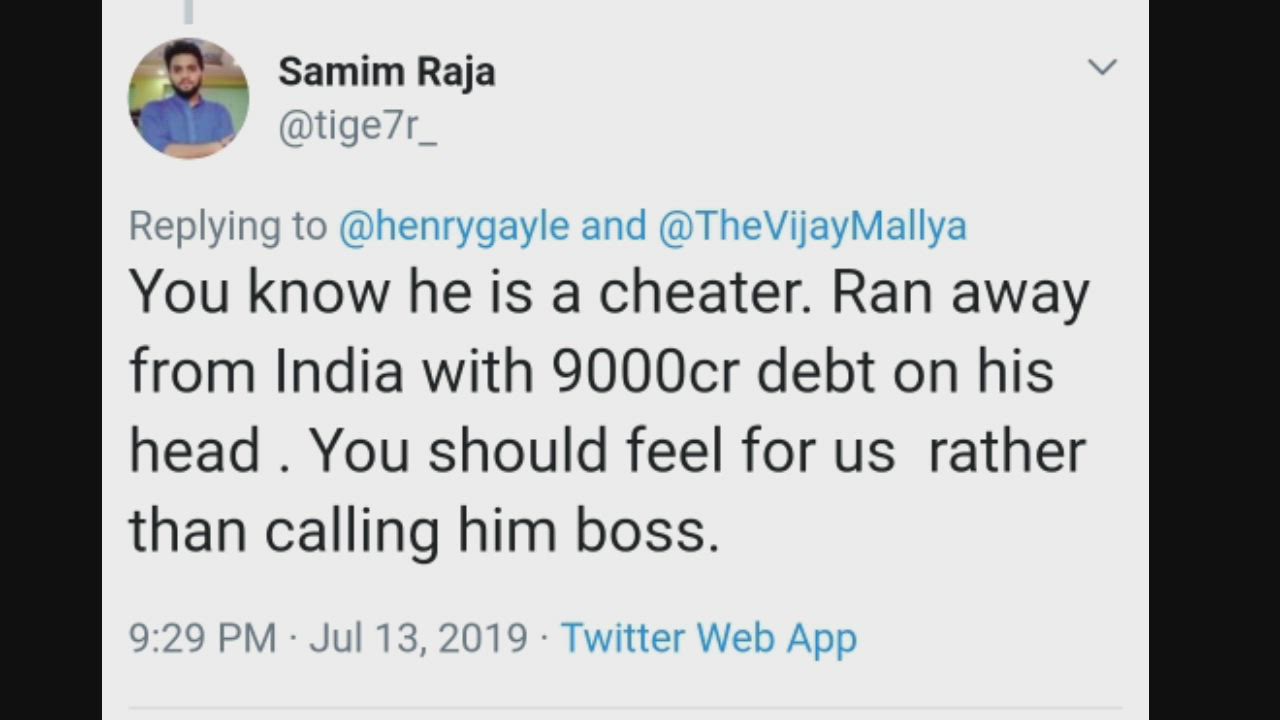Open the @TheVijayMallya mention link

[812, 226]
